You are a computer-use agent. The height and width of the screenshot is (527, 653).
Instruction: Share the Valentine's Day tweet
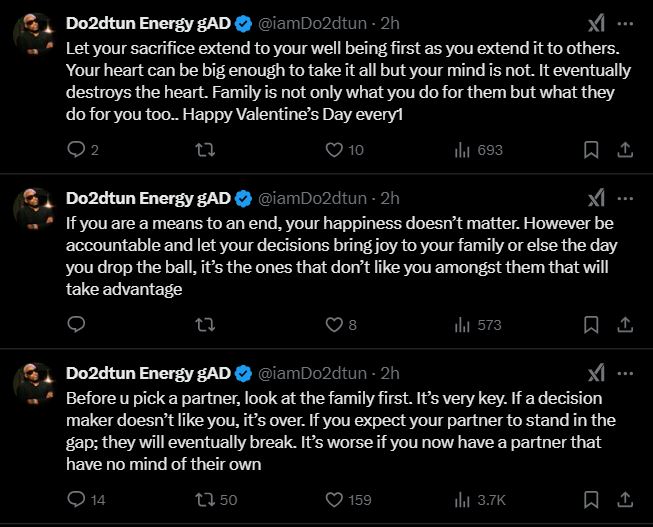[625, 150]
